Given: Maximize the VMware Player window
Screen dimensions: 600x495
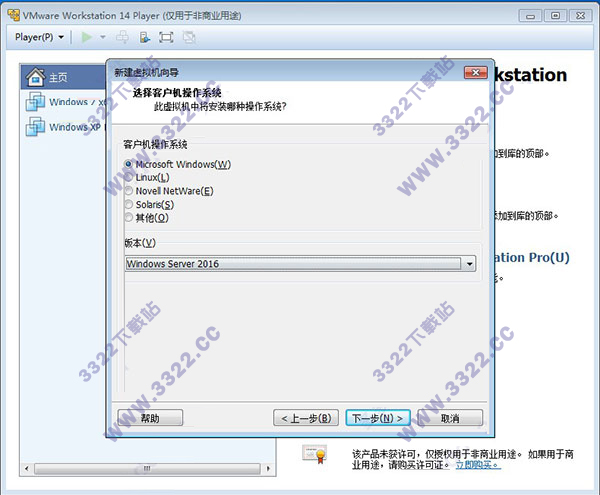Looking at the screenshot, I should 555,16.
